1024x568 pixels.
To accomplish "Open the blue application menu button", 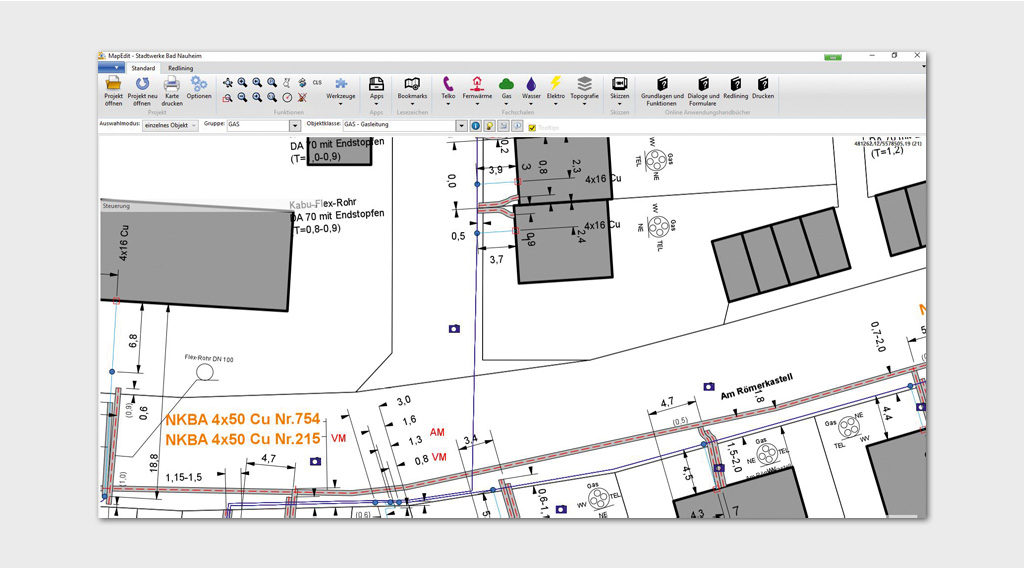I will pyautogui.click(x=111, y=68).
